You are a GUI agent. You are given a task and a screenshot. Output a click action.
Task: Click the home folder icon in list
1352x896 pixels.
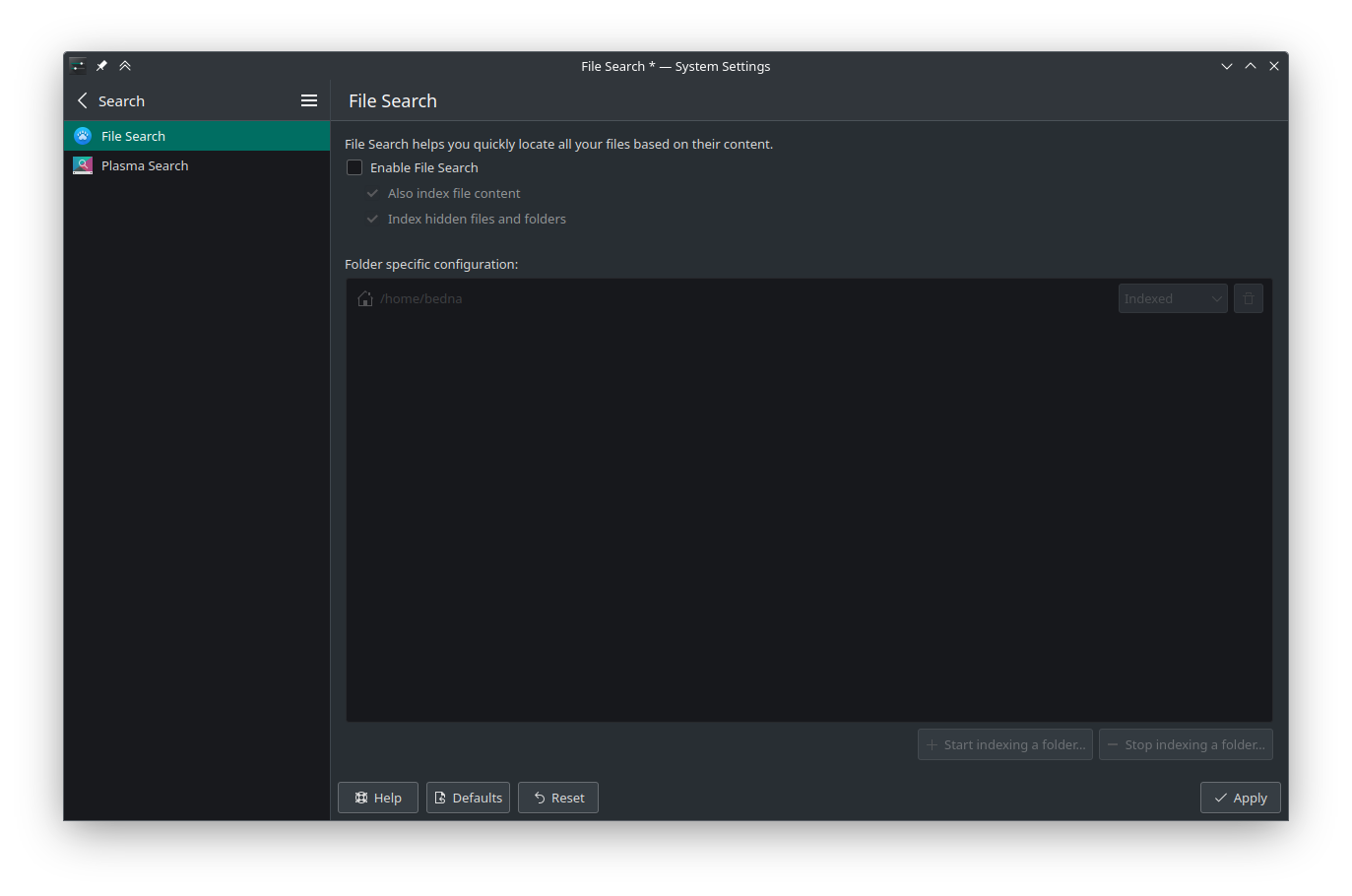click(364, 298)
